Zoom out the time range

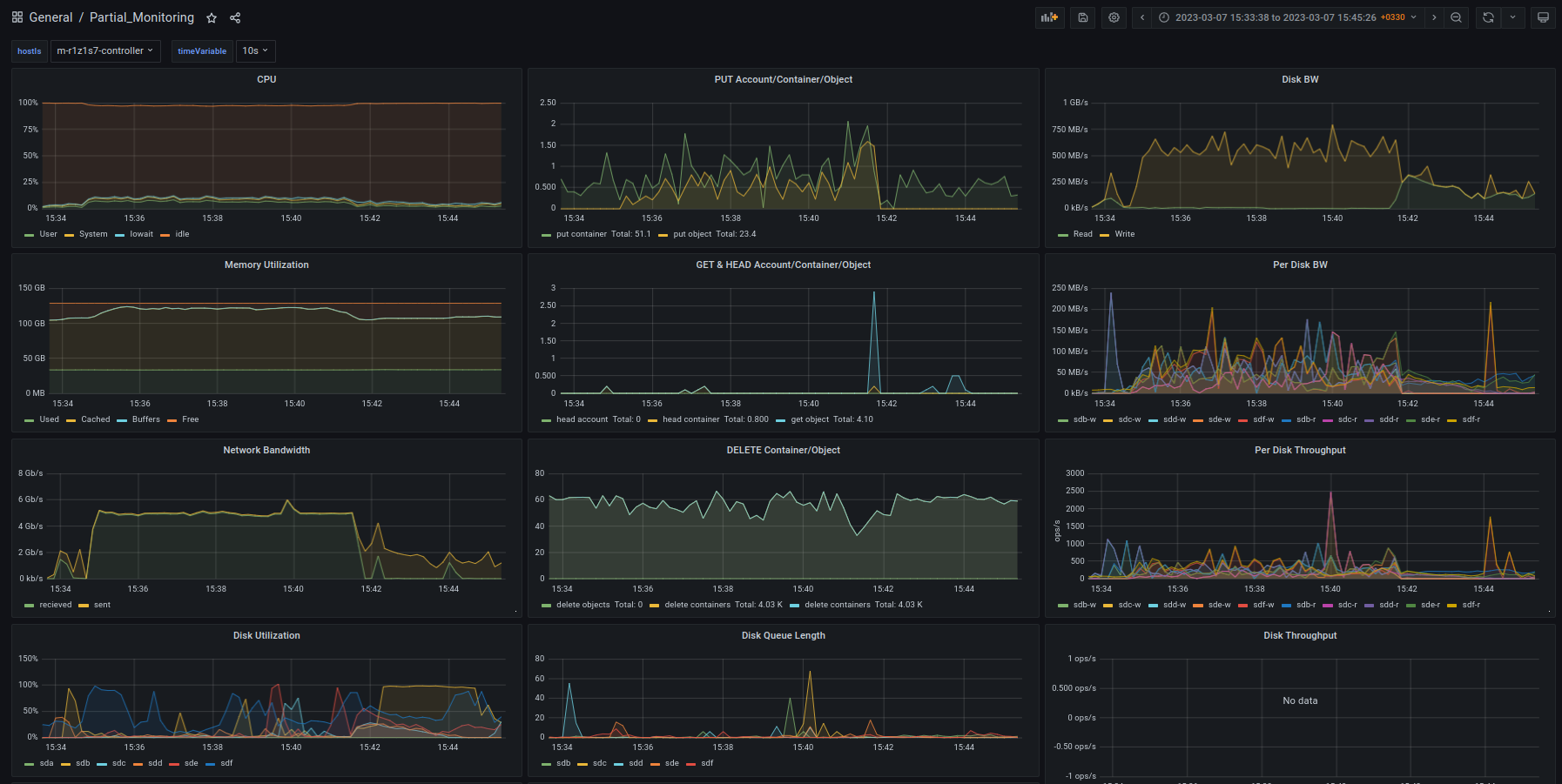tap(1456, 17)
